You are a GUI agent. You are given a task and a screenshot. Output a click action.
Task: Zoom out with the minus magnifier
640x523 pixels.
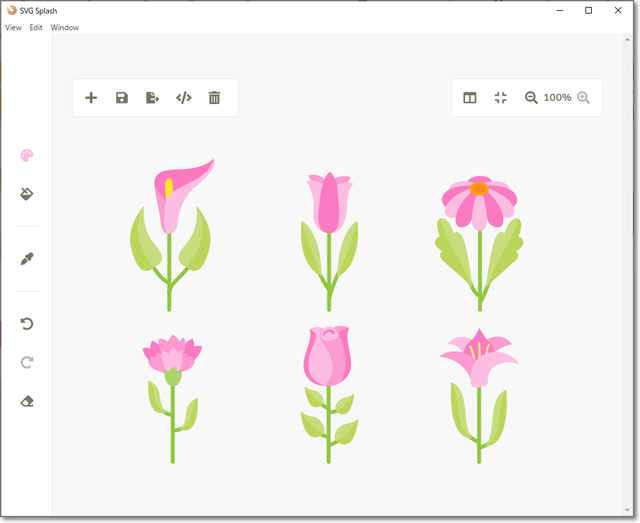tap(531, 98)
